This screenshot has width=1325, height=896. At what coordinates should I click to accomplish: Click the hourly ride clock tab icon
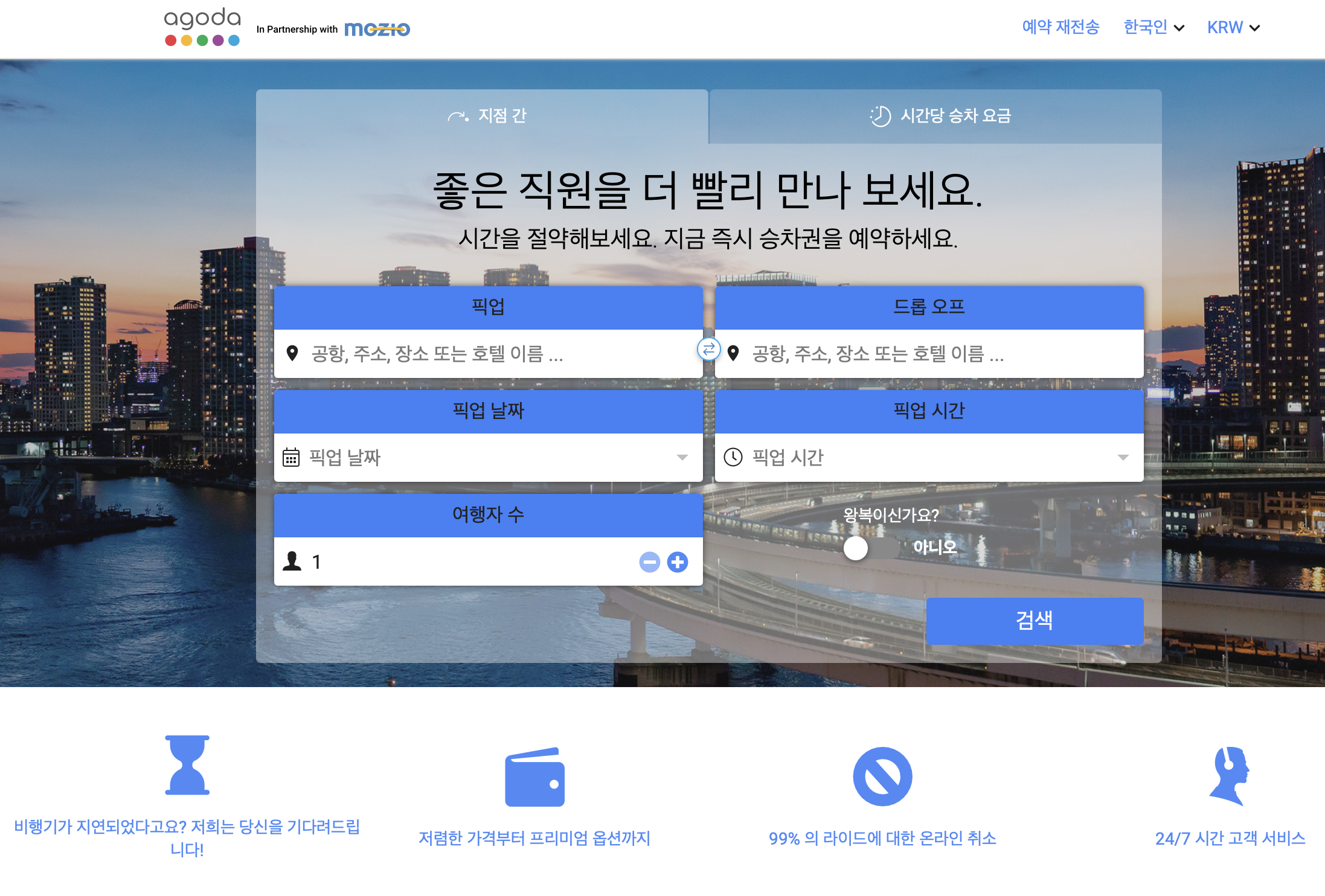[880, 116]
